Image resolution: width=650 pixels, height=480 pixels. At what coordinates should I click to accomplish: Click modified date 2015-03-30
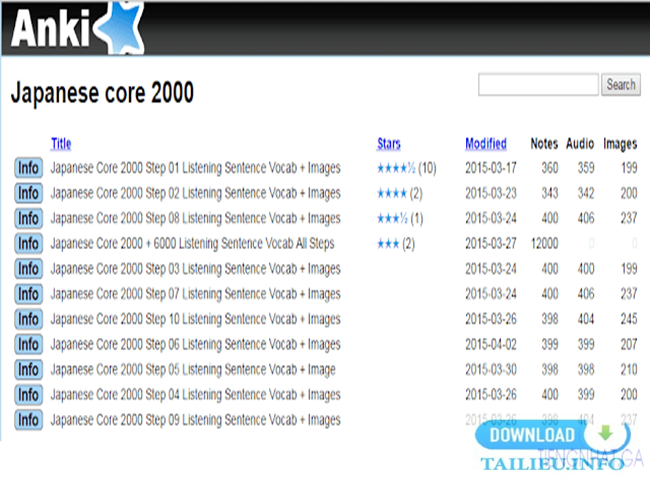click(x=491, y=369)
